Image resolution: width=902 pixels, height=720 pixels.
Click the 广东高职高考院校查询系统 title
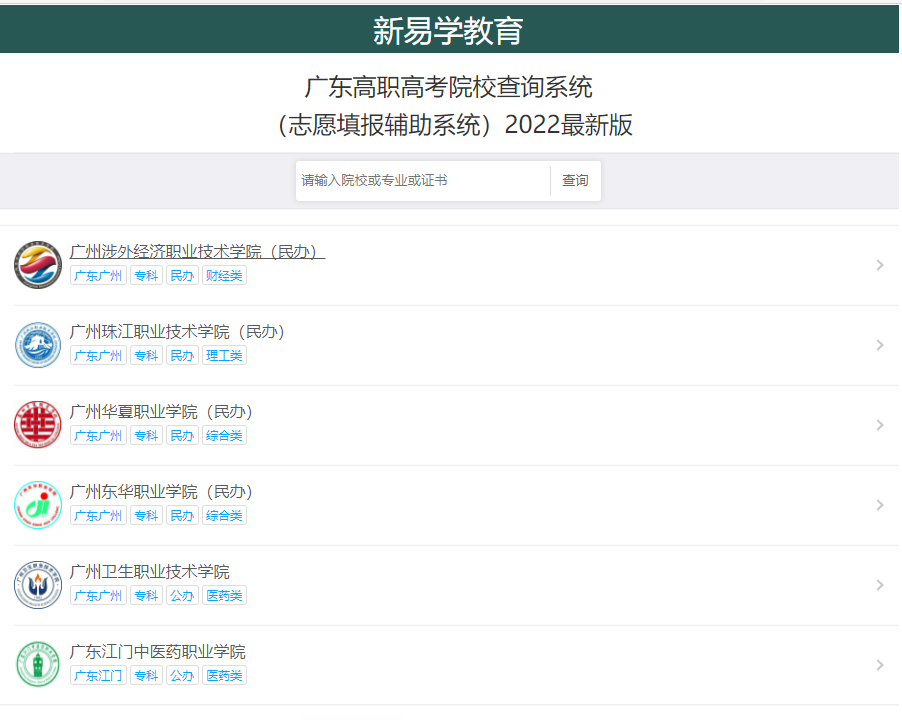(449, 88)
